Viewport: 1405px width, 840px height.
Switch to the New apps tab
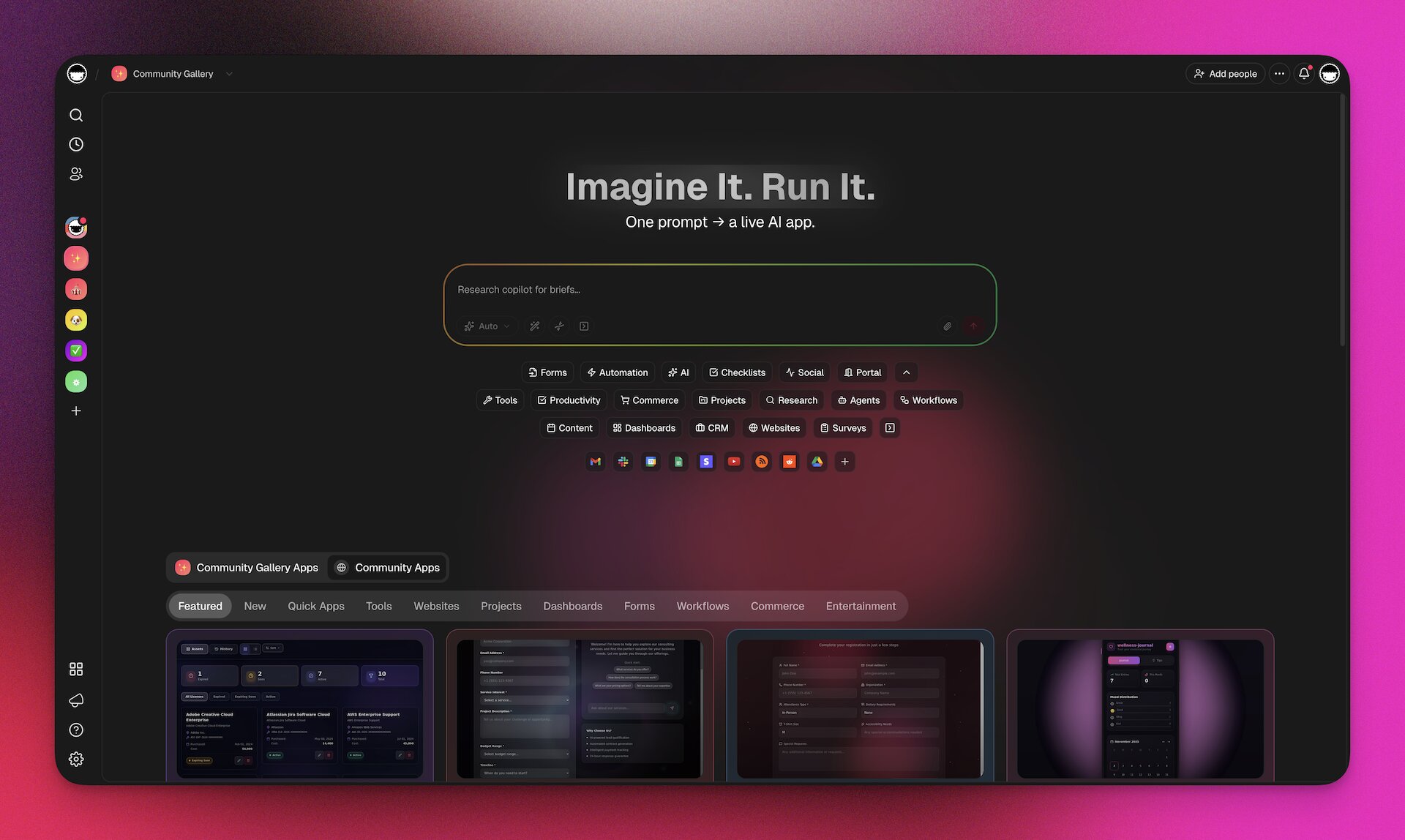(x=255, y=606)
